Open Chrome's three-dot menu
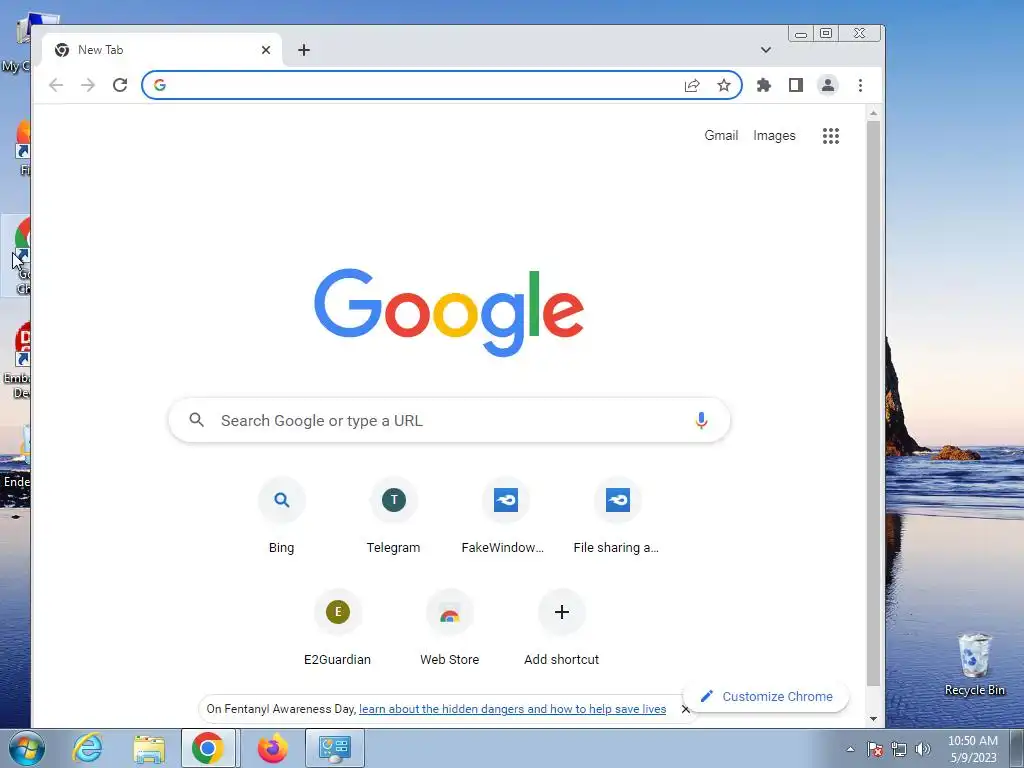 (x=860, y=85)
